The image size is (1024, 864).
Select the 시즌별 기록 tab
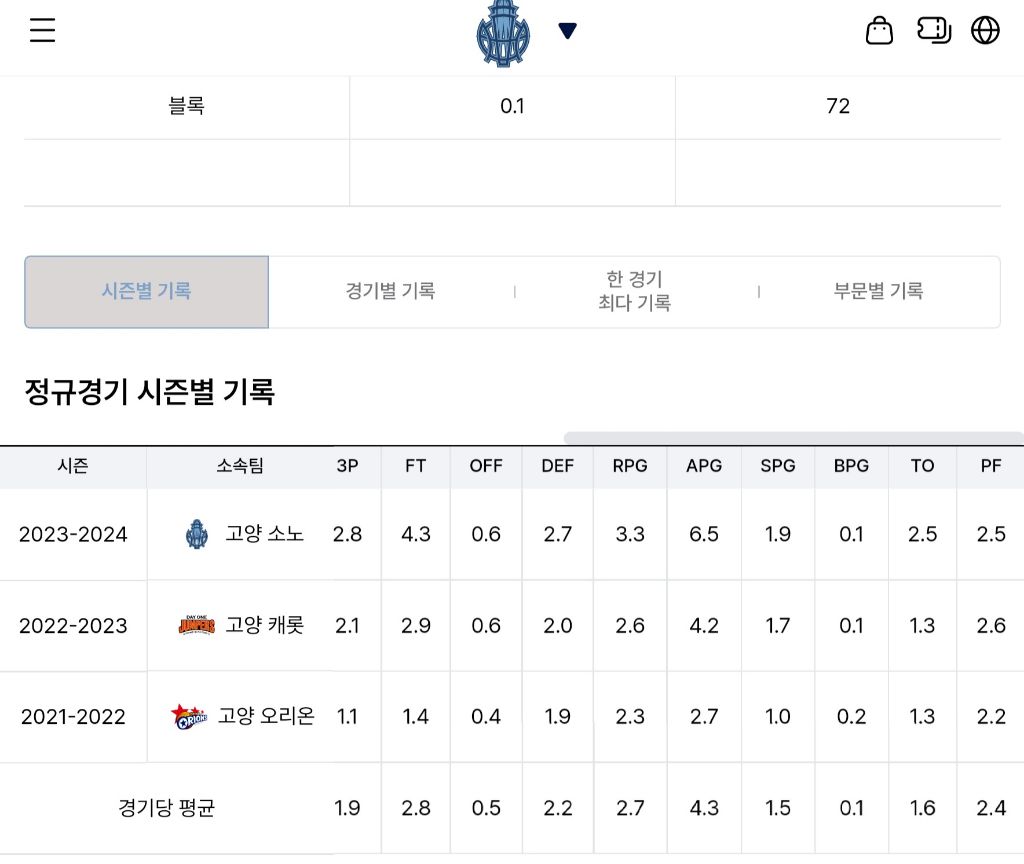[147, 292]
